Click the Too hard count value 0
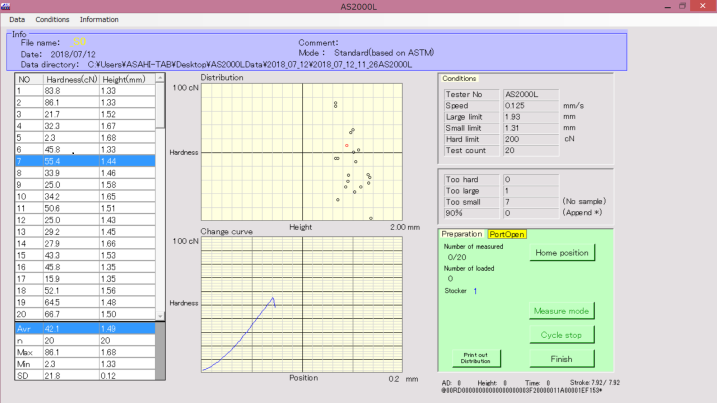 point(530,180)
